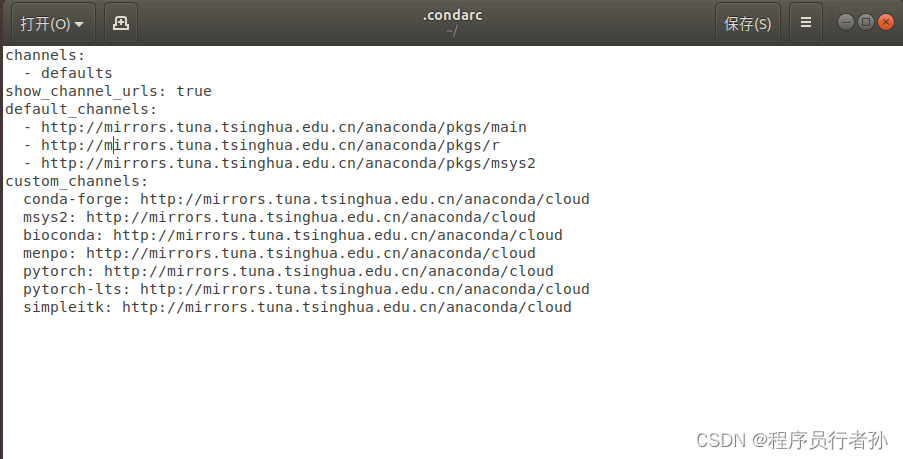This screenshot has height=459, width=903.
Task: Click the bioconda channel line
Action: point(292,235)
